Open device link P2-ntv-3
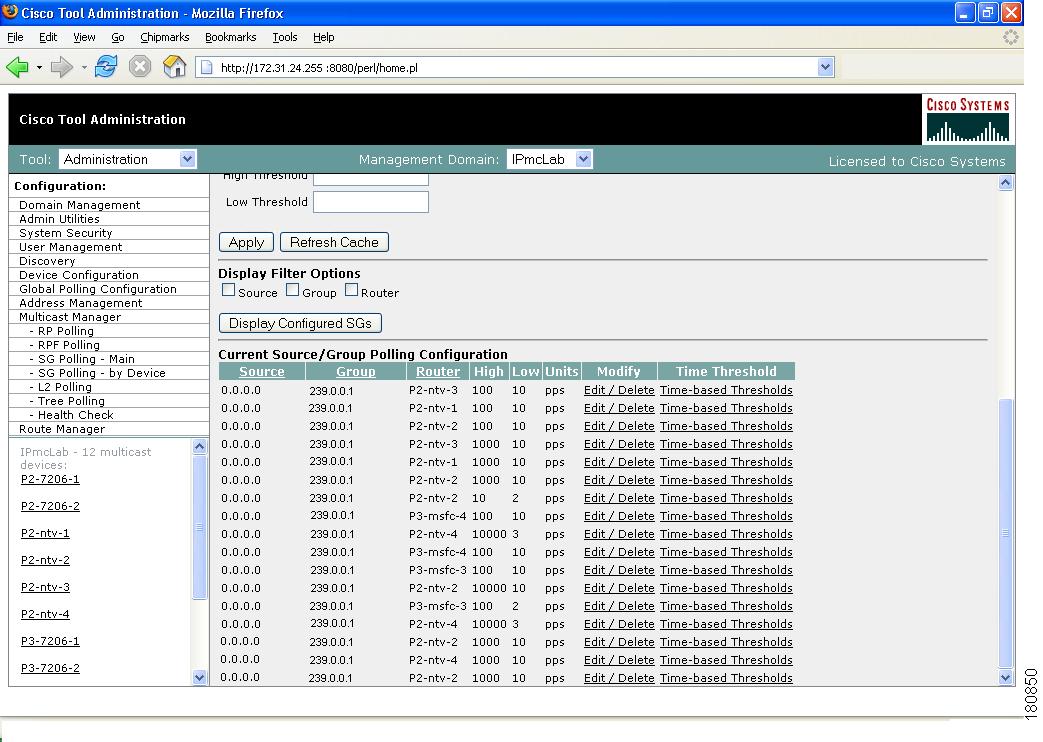Viewport: 1043px width, 742px height. (x=45, y=587)
